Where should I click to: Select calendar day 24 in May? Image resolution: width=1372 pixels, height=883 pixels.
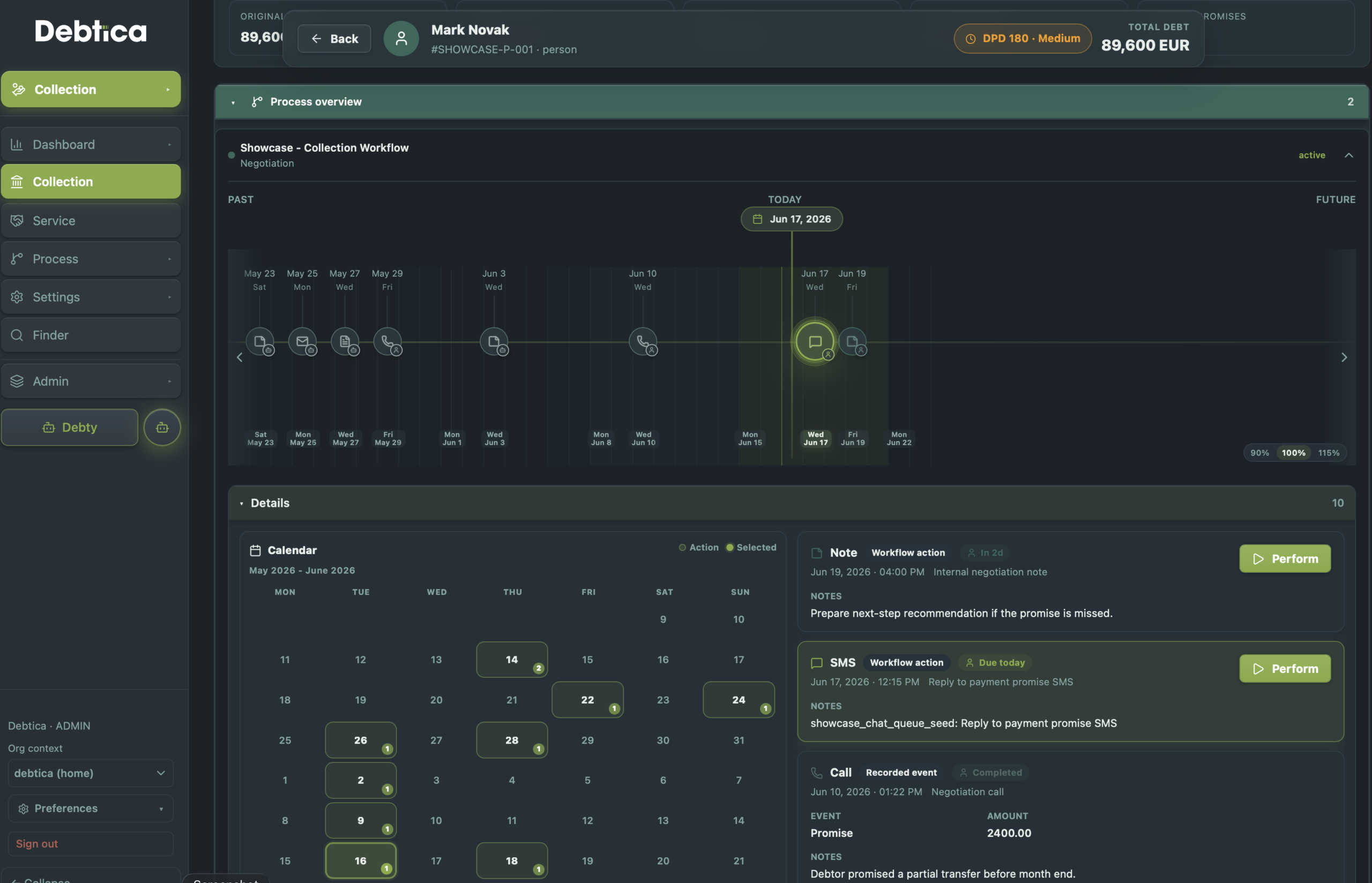click(739, 700)
